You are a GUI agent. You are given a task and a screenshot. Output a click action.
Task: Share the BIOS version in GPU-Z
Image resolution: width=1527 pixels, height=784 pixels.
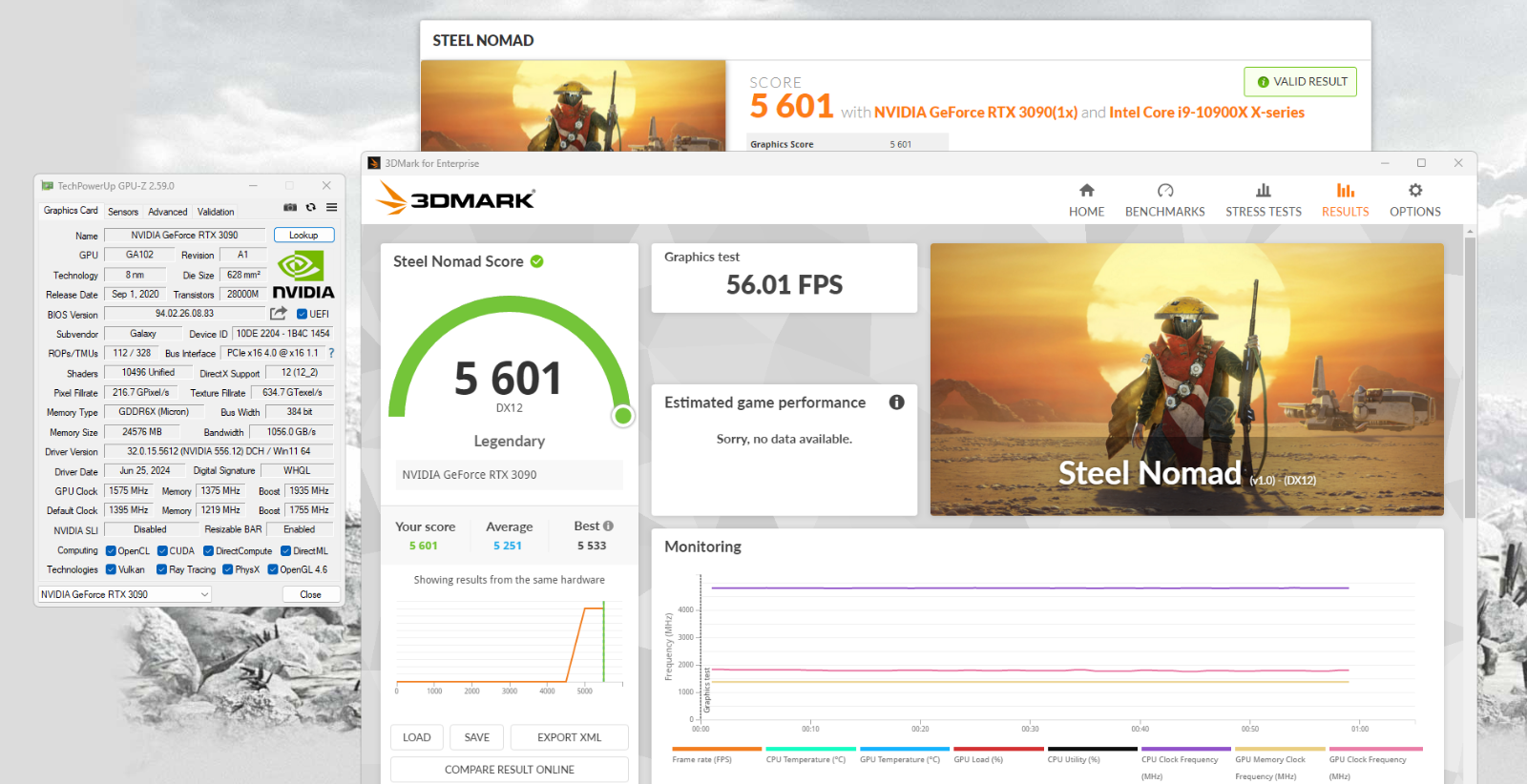(279, 313)
